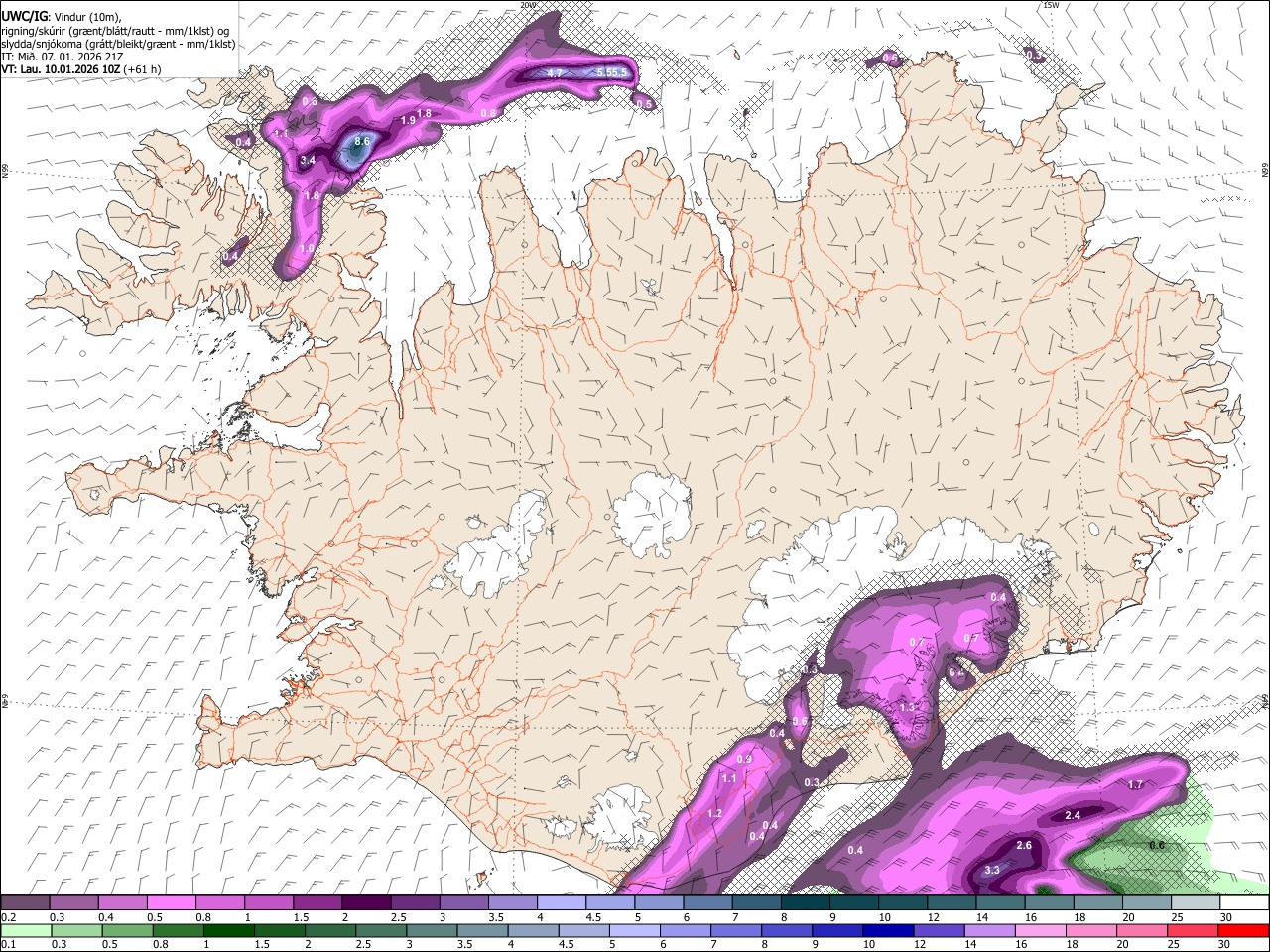Click the 2.4 value off southeast coast

[x=1073, y=816]
